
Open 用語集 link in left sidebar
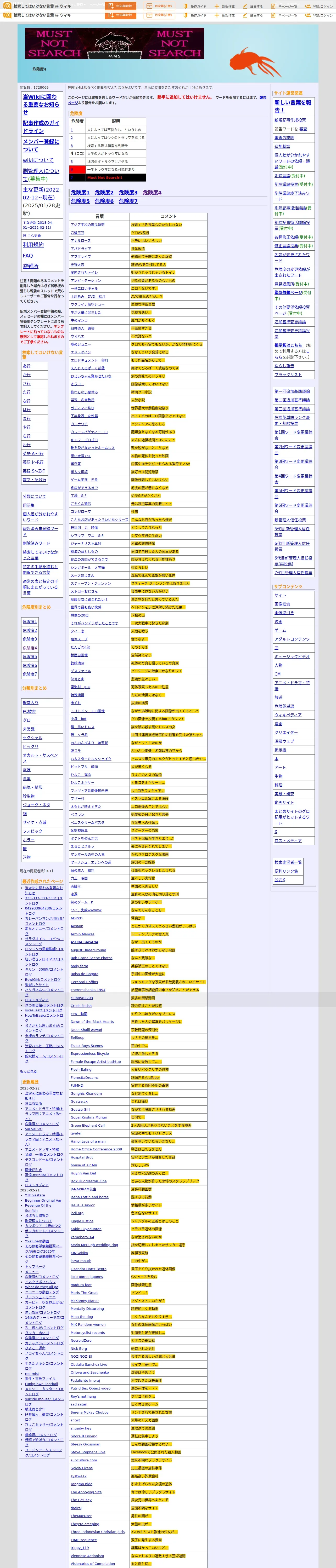[29, 505]
